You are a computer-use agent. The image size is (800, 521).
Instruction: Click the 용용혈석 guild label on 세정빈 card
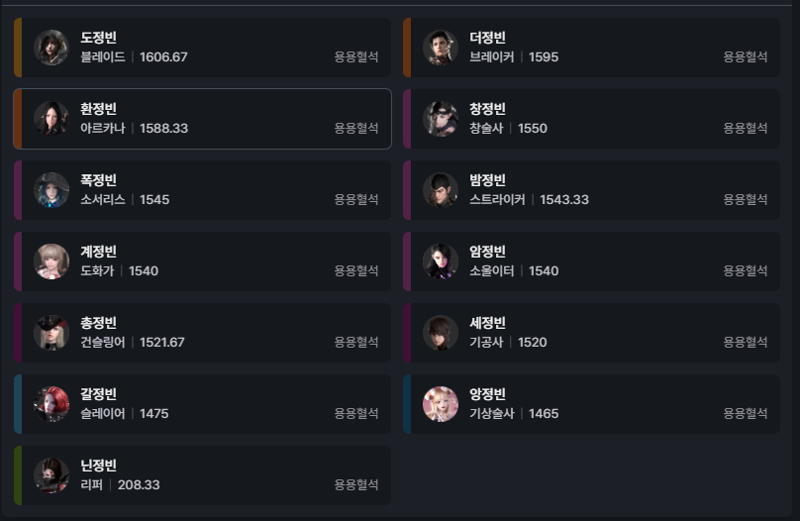point(745,342)
